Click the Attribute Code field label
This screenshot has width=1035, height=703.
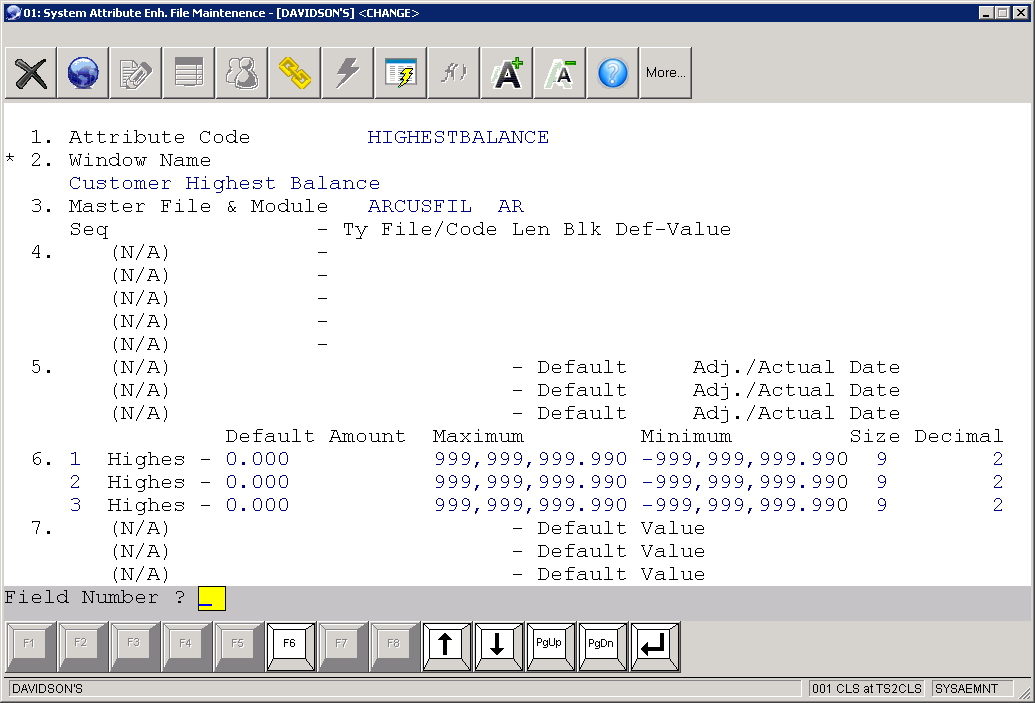160,137
